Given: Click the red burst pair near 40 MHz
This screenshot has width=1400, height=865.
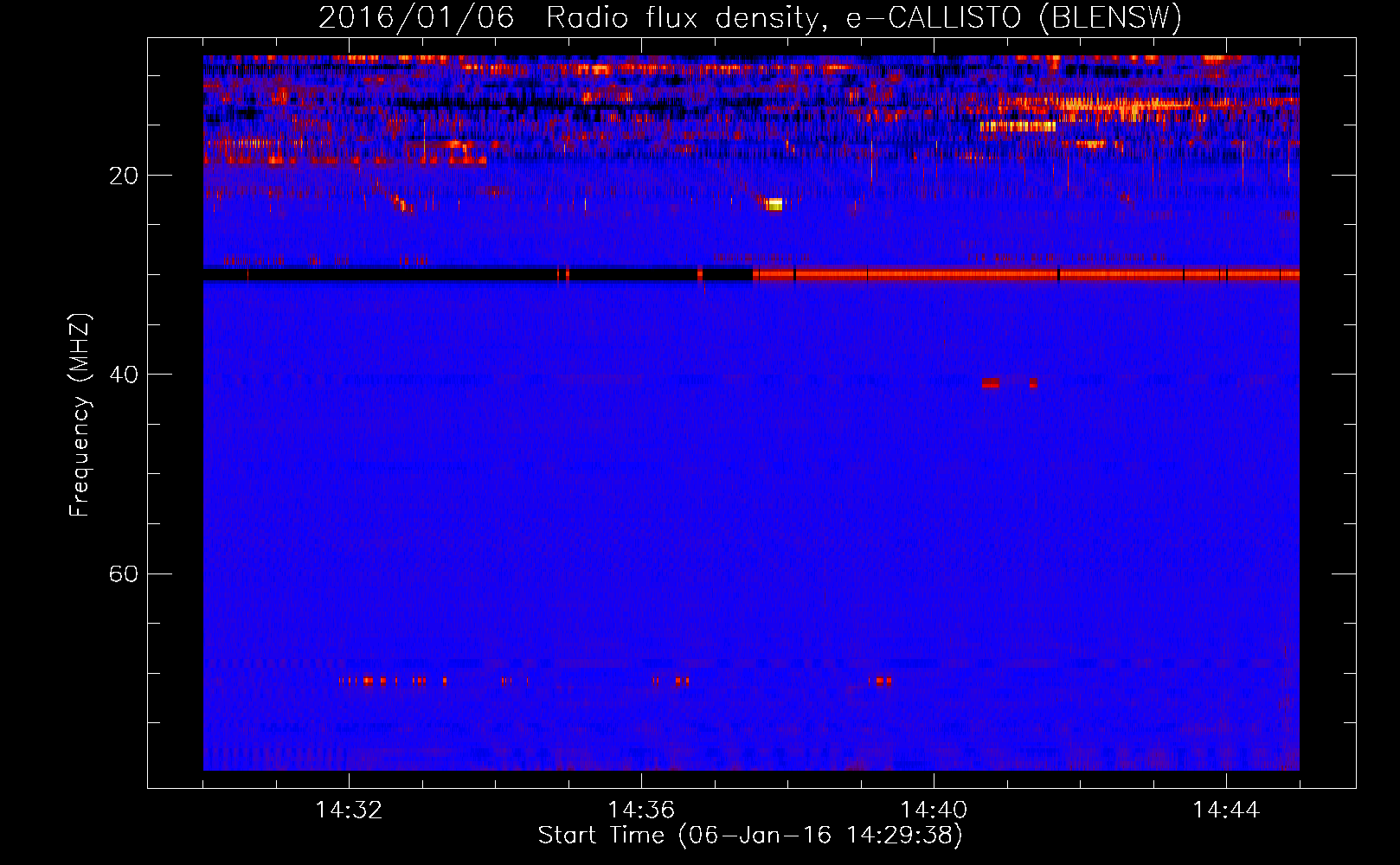Looking at the screenshot, I should coord(1010,383).
